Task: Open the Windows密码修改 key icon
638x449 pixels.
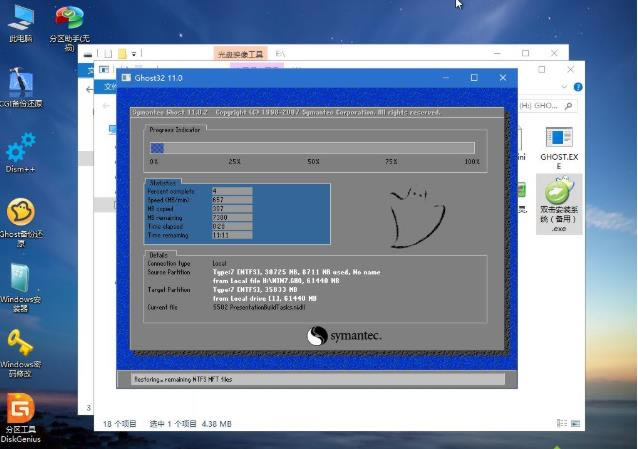Action: pos(20,353)
